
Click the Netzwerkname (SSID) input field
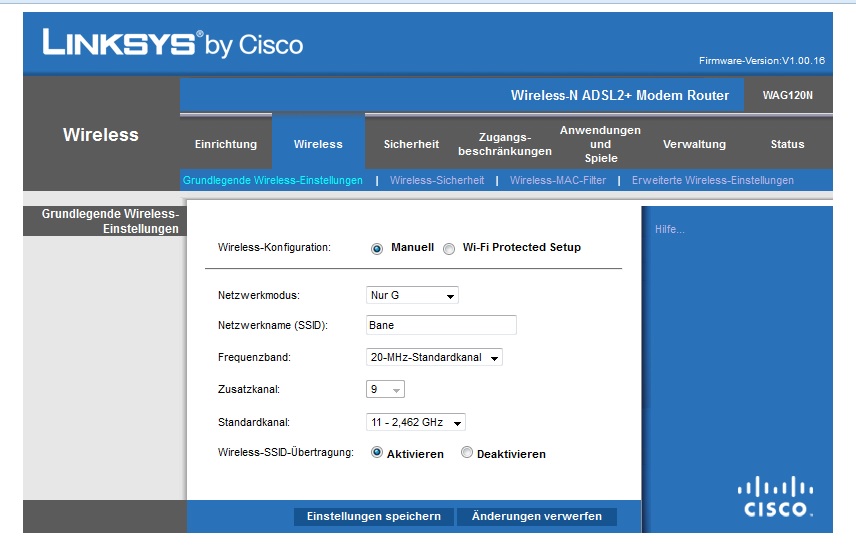tap(441, 325)
